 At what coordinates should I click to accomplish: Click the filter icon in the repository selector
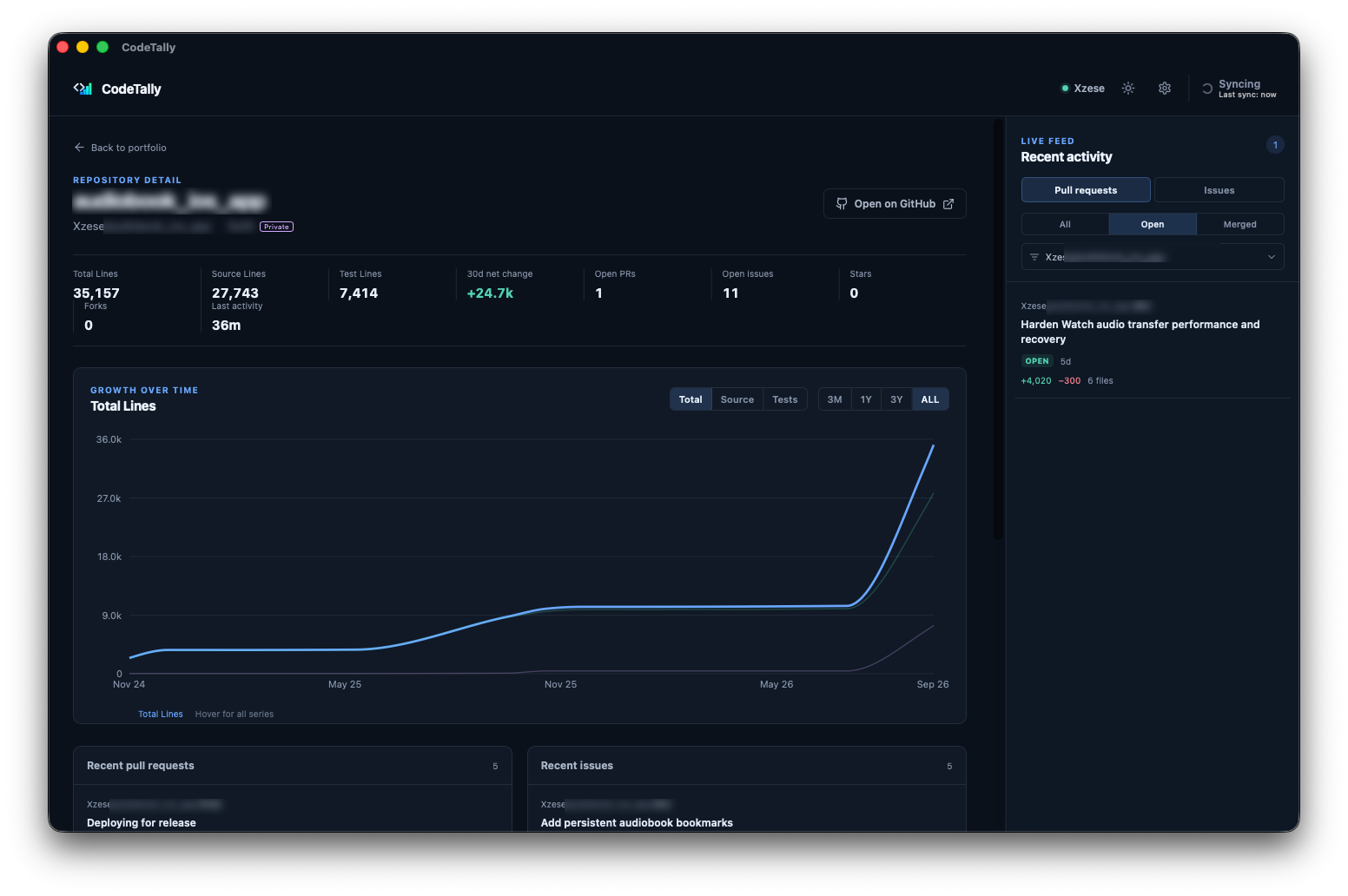pyautogui.click(x=1034, y=257)
